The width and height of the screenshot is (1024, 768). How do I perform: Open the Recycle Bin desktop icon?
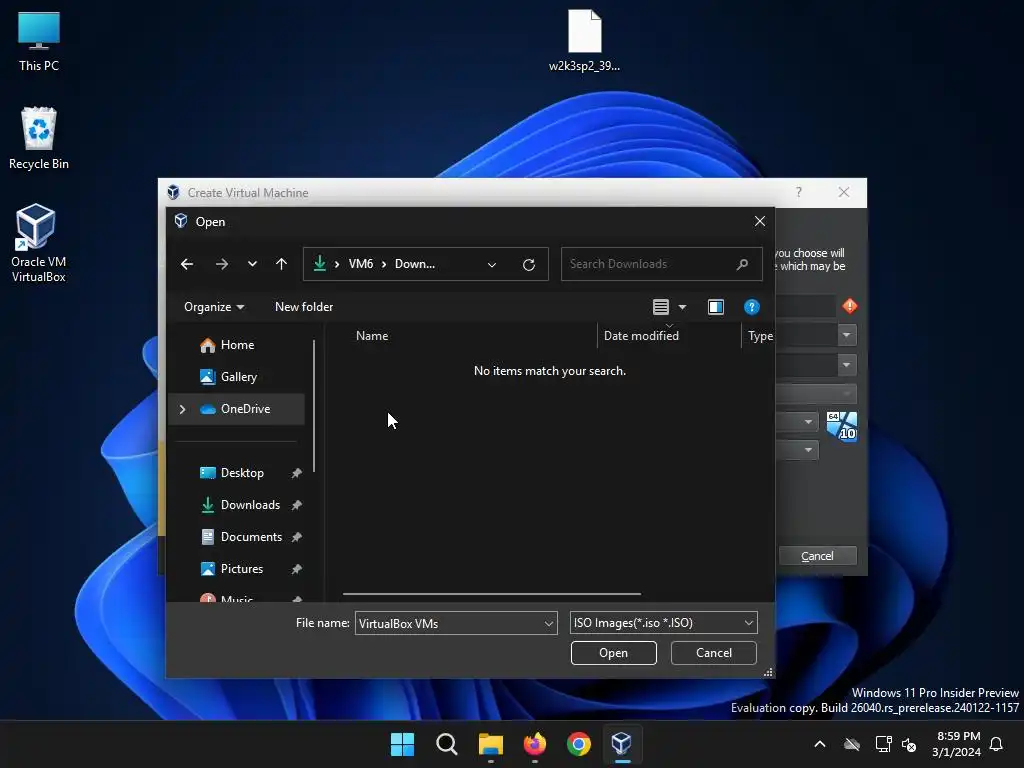coord(39,138)
